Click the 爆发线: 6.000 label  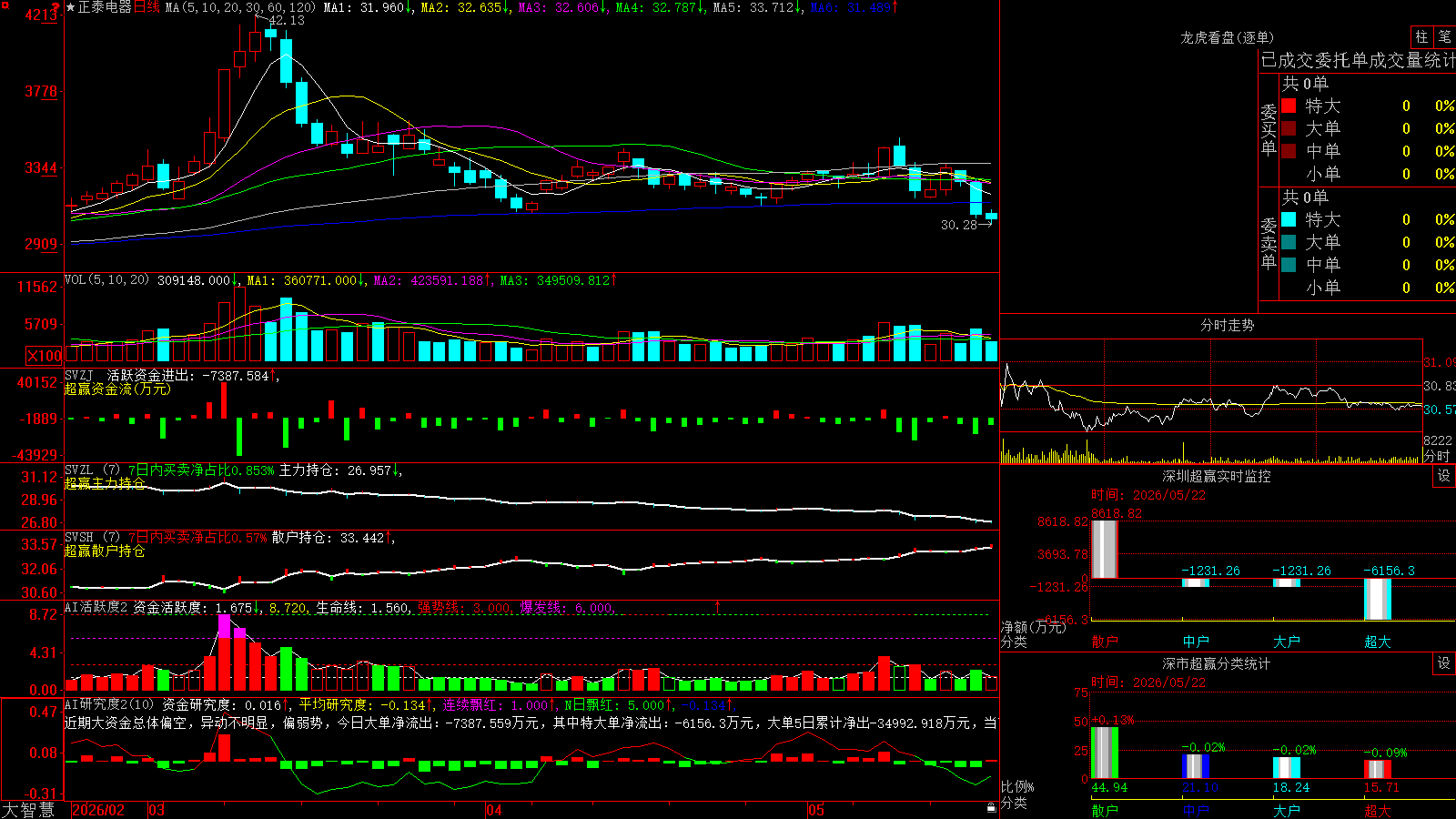[566, 607]
